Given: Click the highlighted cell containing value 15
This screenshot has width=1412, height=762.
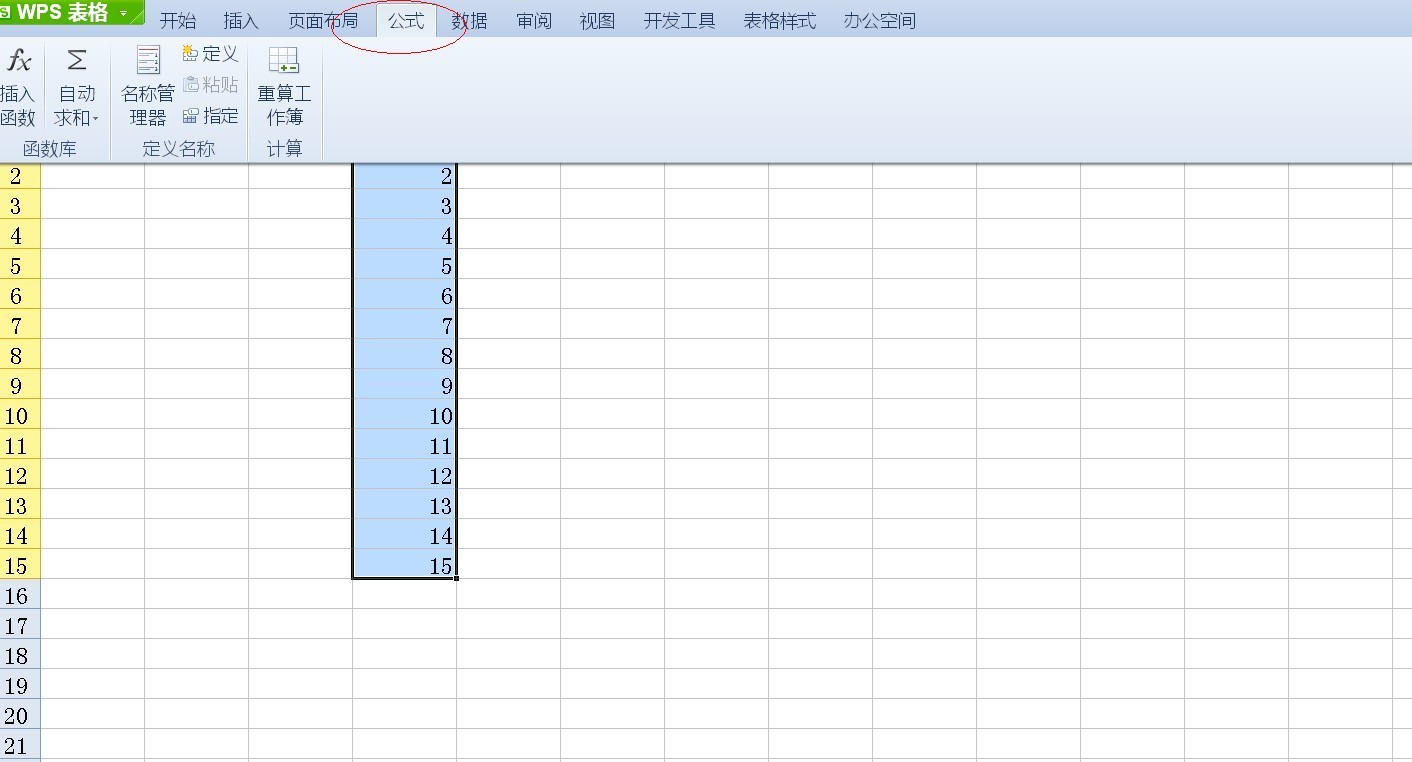Looking at the screenshot, I should [x=405, y=565].
